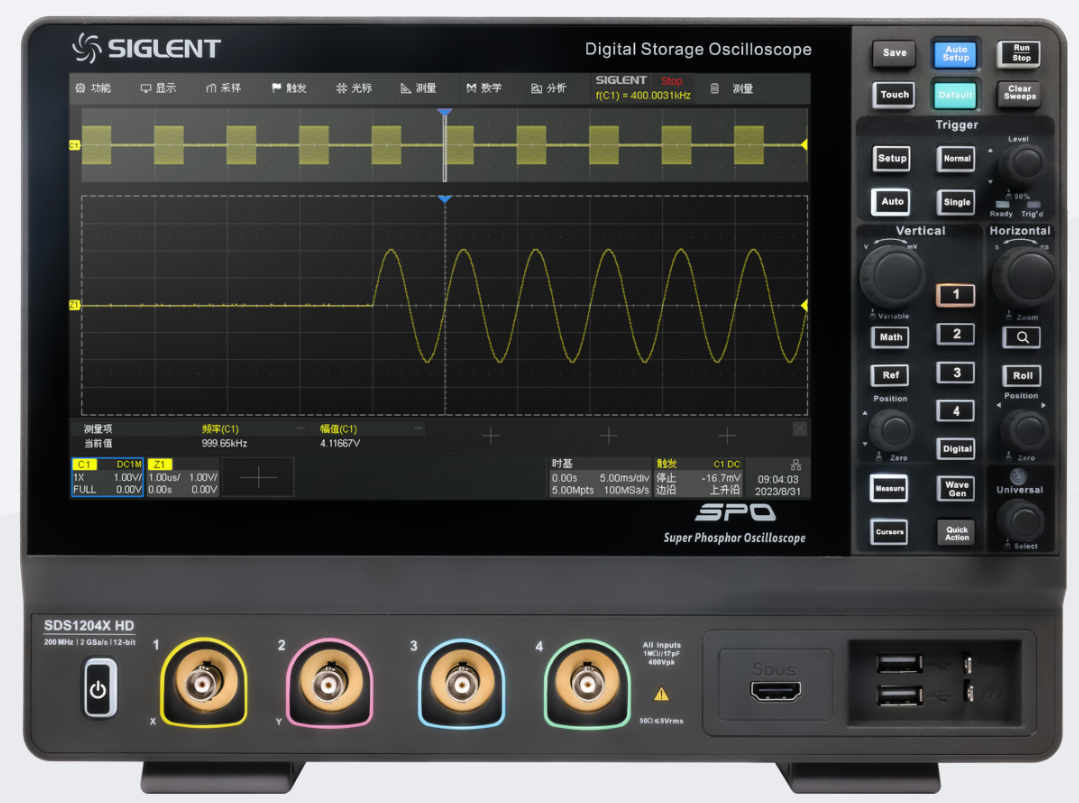Push the Clear Sweeps button

pos(1020,93)
